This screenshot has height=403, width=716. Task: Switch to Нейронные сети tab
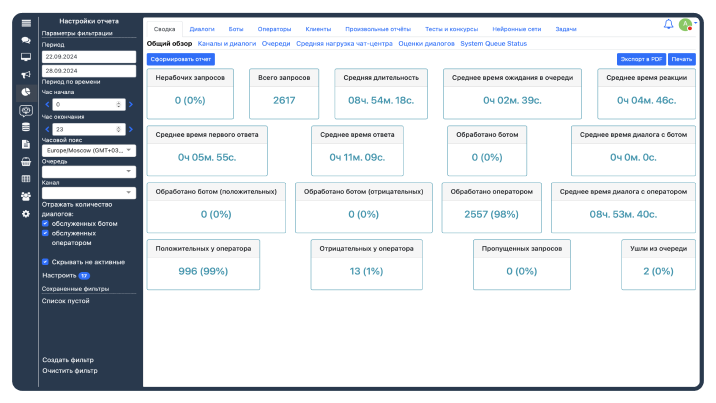pos(517,29)
